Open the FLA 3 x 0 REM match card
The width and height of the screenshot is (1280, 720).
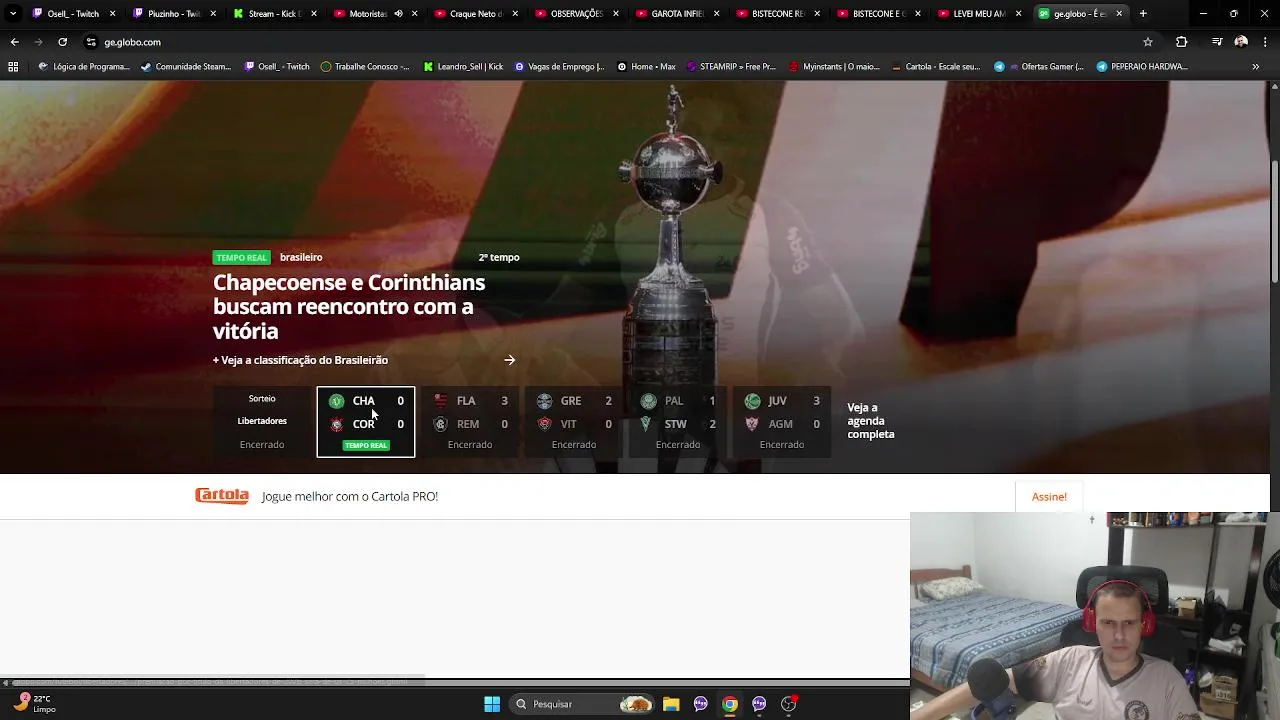tap(470, 422)
